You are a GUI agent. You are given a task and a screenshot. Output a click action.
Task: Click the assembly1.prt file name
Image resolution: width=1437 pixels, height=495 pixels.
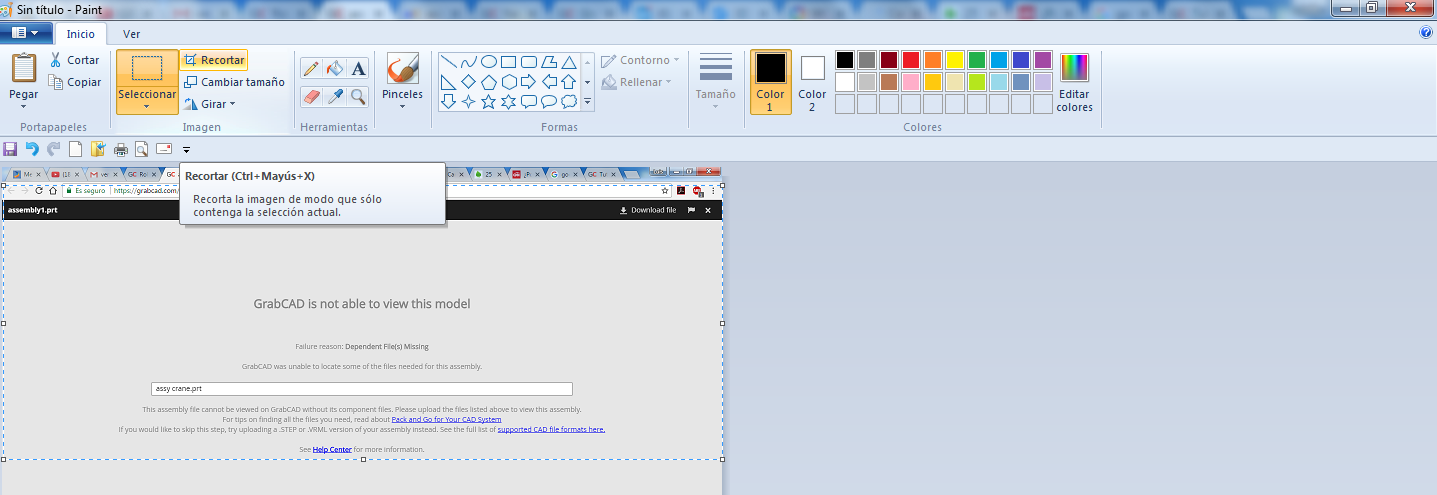click(32, 210)
